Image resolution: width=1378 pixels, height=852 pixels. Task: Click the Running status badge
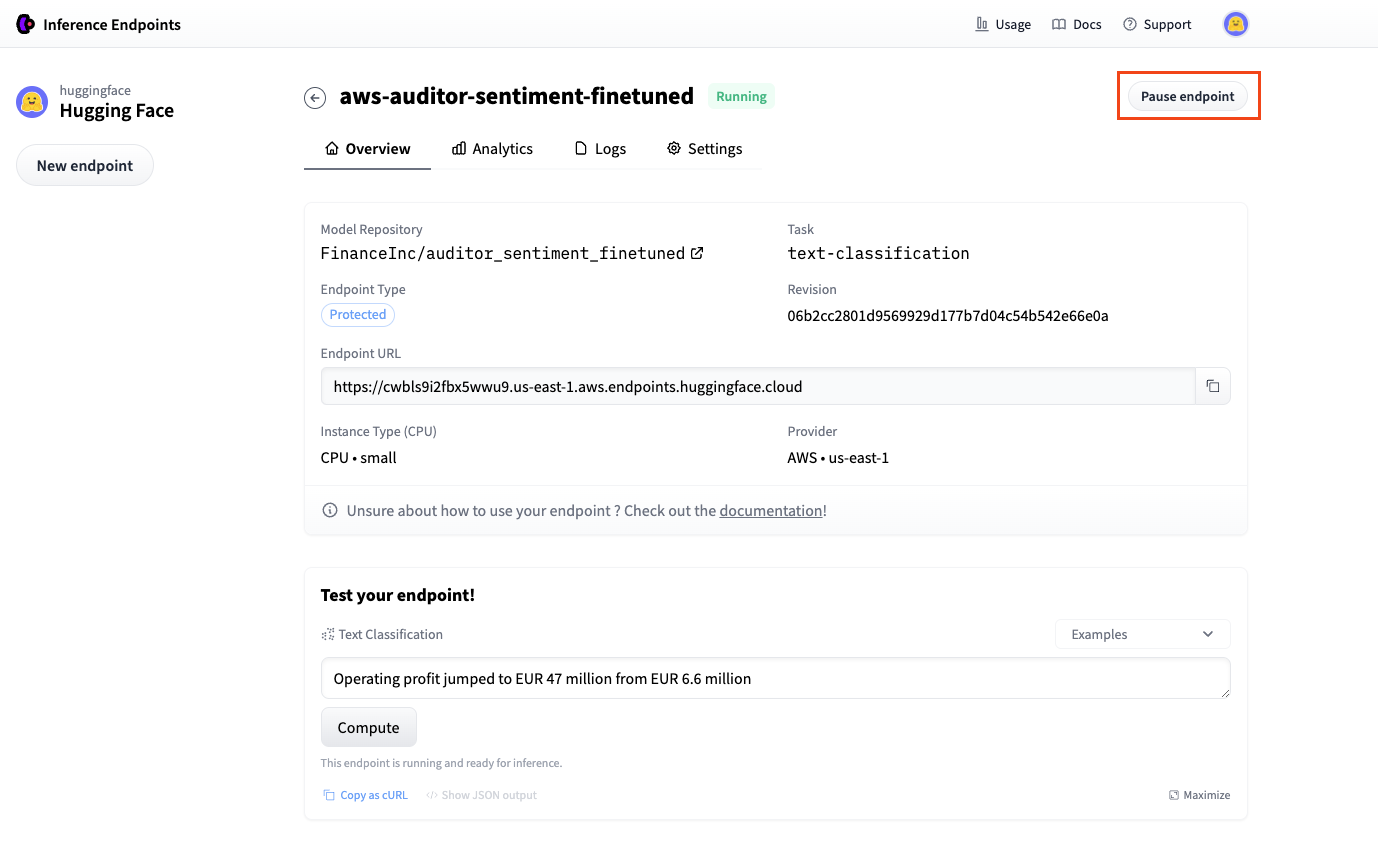741,97
